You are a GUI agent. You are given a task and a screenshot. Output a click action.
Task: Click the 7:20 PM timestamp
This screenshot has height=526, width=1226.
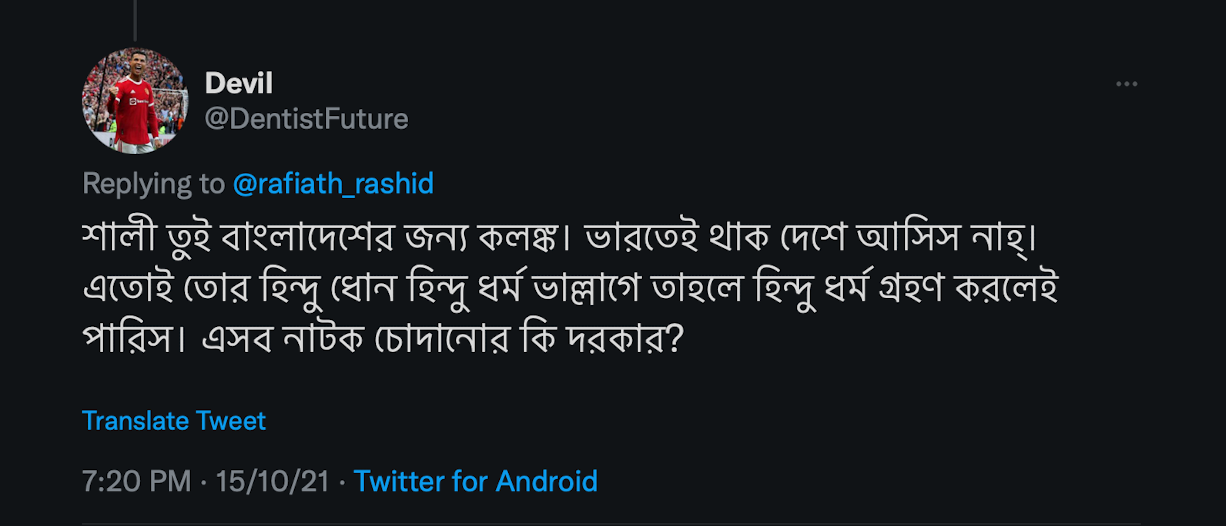(x=136, y=481)
